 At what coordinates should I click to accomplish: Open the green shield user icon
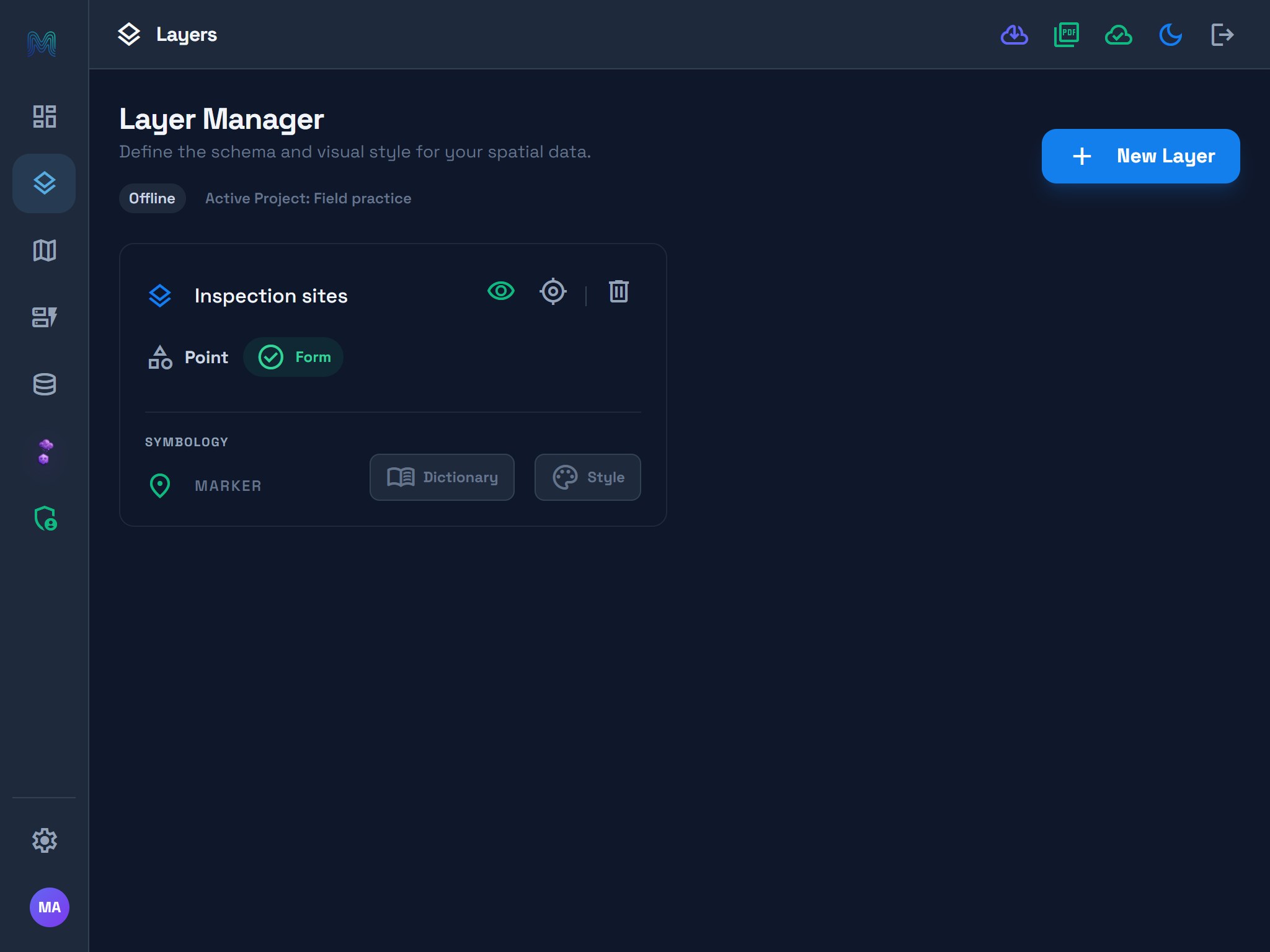pos(44,518)
